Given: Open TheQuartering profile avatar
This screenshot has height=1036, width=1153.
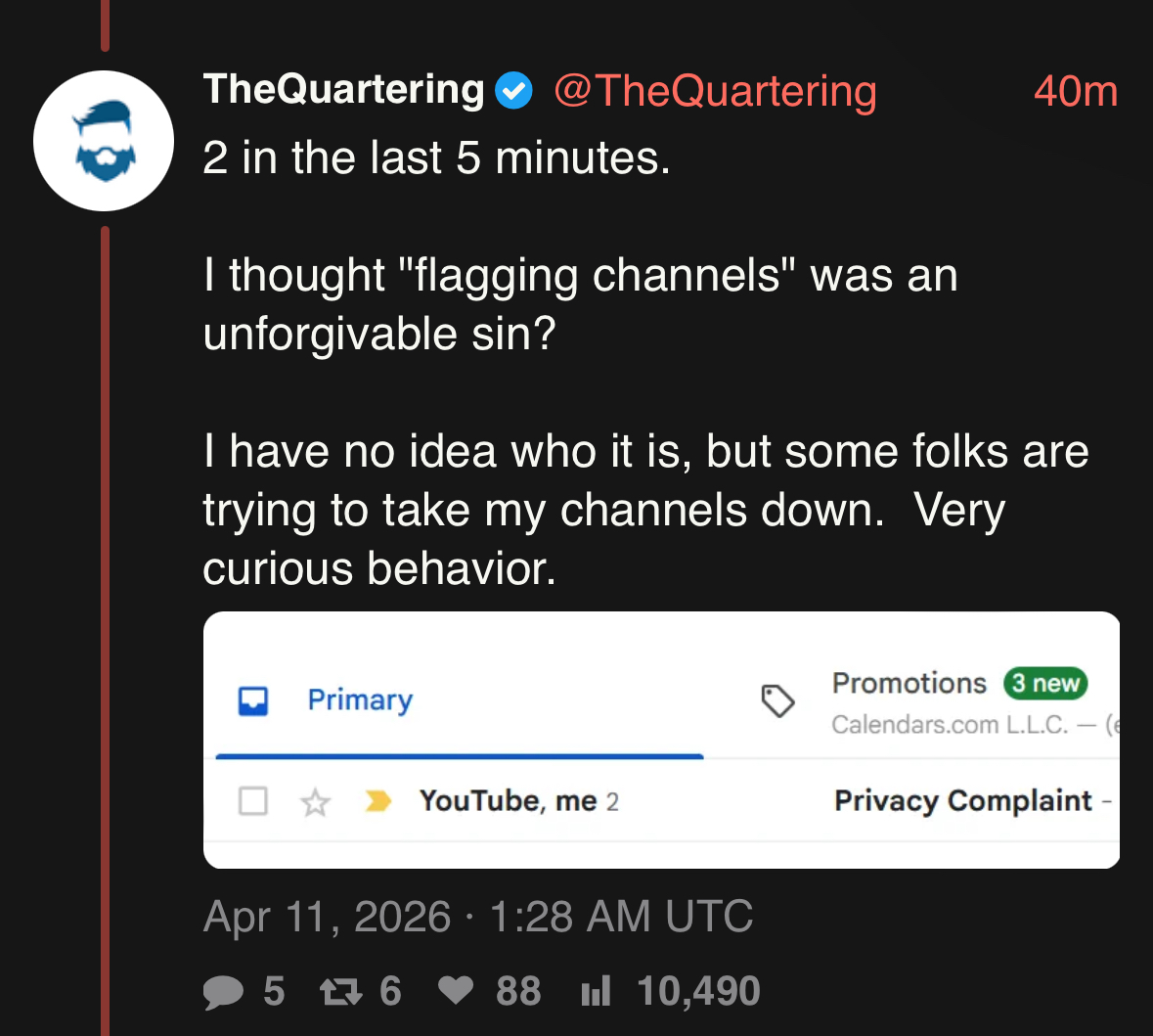Looking at the screenshot, I should pyautogui.click(x=104, y=141).
